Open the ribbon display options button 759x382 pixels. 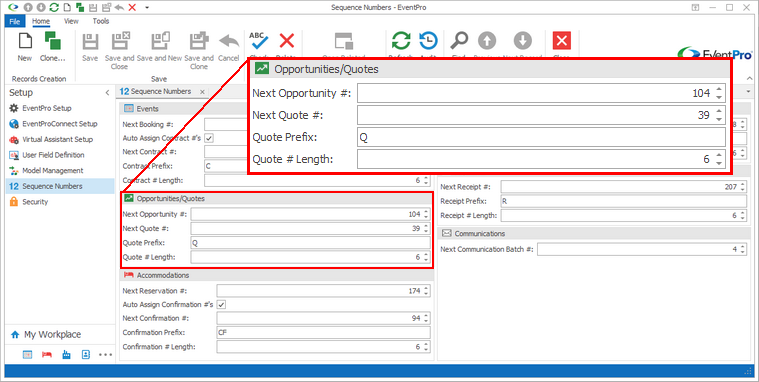pos(695,7)
